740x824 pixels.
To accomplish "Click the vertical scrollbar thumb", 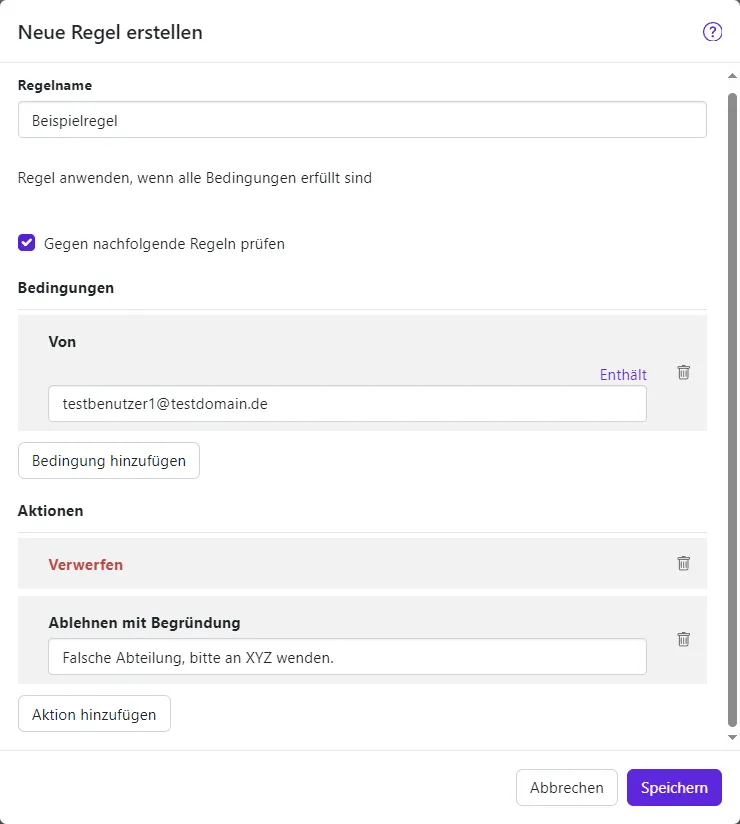I will tap(732, 400).
